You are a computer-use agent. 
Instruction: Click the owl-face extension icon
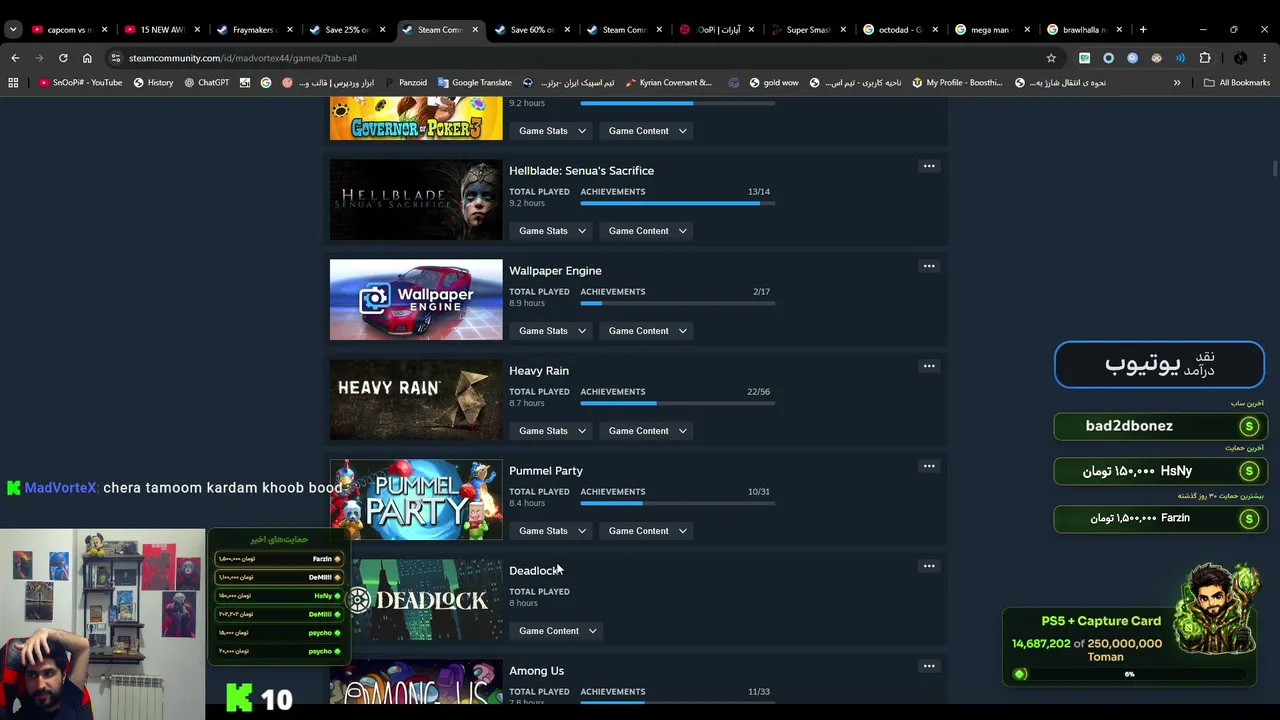[x=1157, y=58]
